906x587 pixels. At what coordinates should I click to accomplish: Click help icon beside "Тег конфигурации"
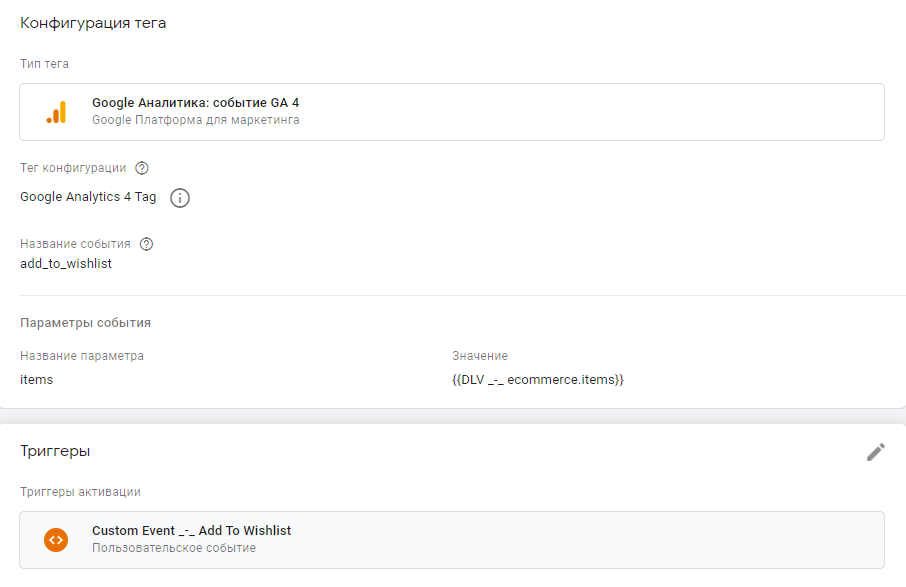(x=142, y=168)
